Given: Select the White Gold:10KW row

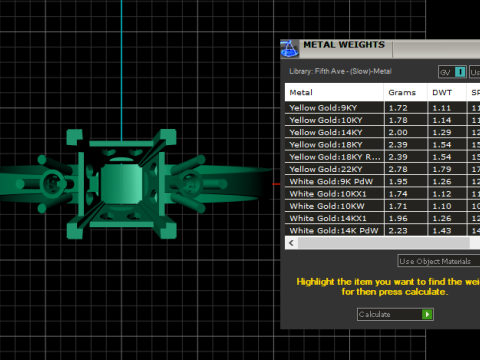Looking at the screenshot, I should click(x=382, y=206).
